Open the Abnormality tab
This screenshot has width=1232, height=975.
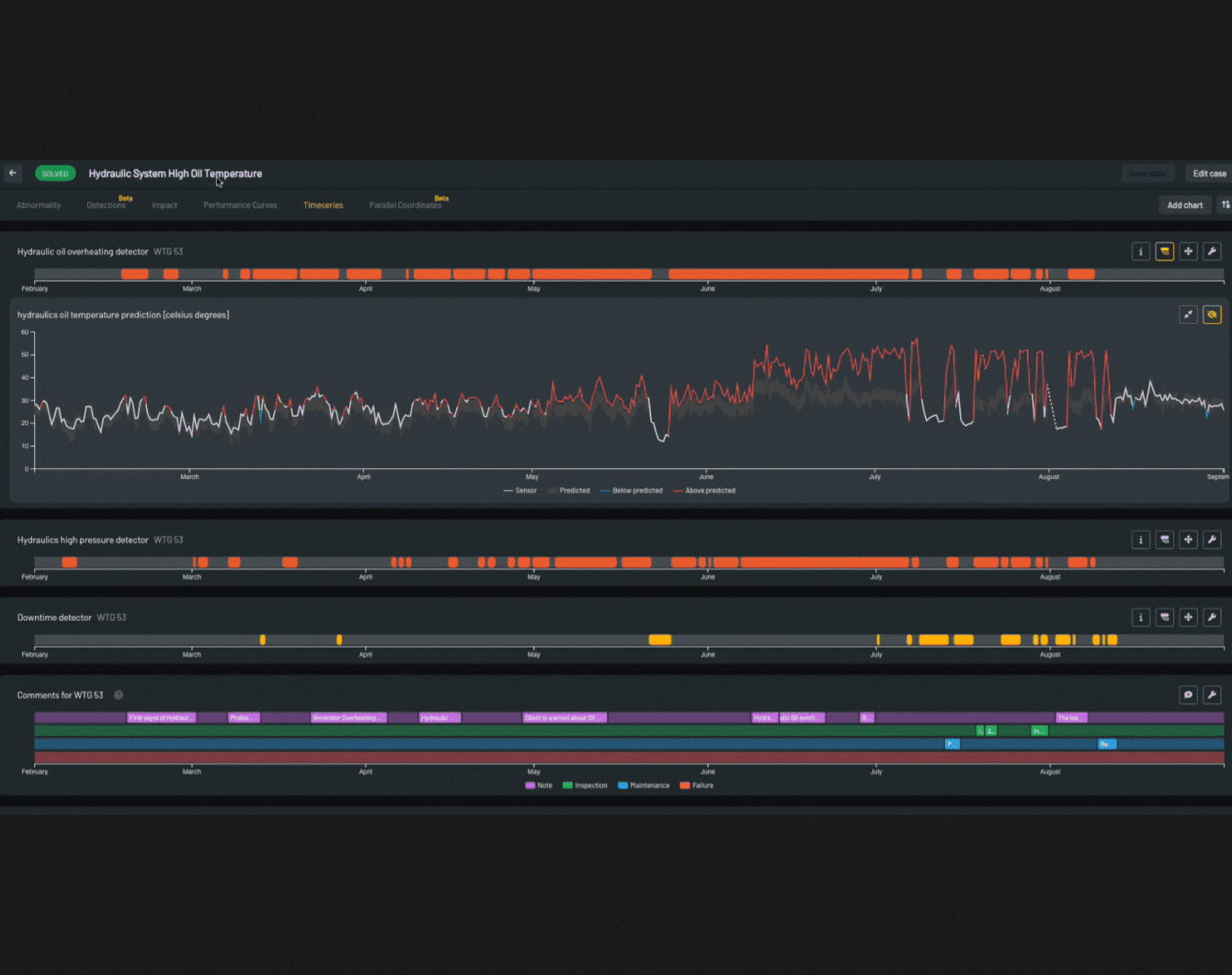point(39,205)
